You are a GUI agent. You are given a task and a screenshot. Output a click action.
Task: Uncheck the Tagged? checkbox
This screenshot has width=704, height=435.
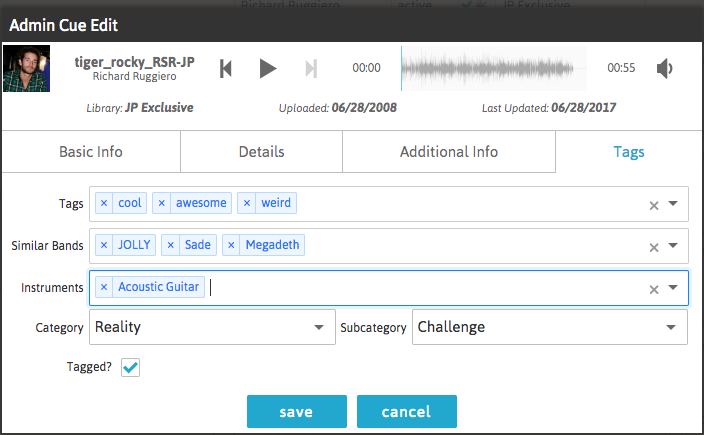130,367
